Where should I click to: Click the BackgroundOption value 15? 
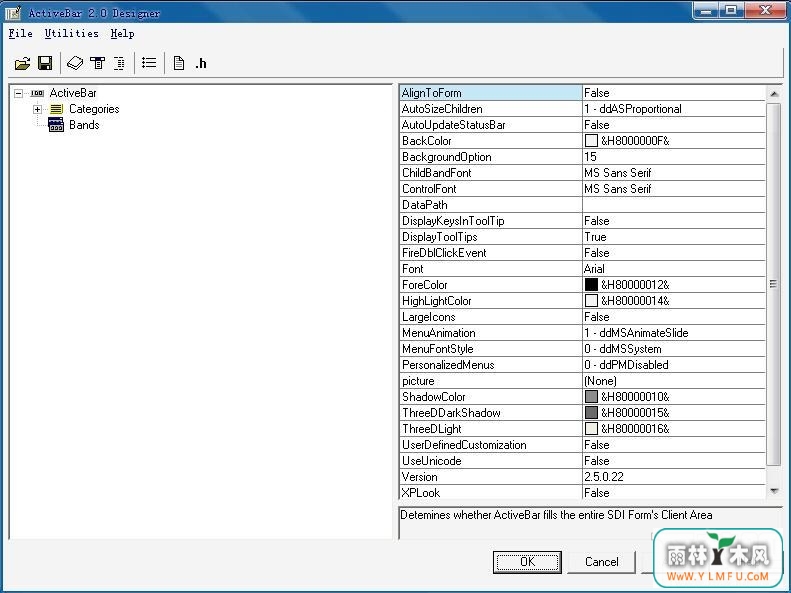(590, 157)
